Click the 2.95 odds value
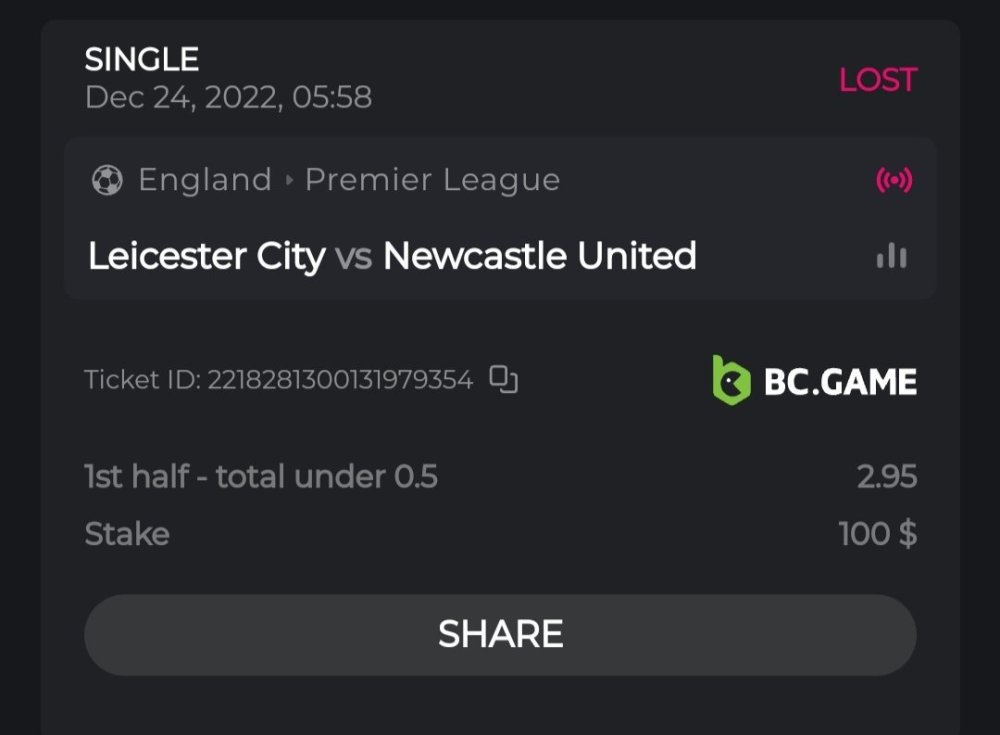The image size is (1000, 735). point(886,476)
